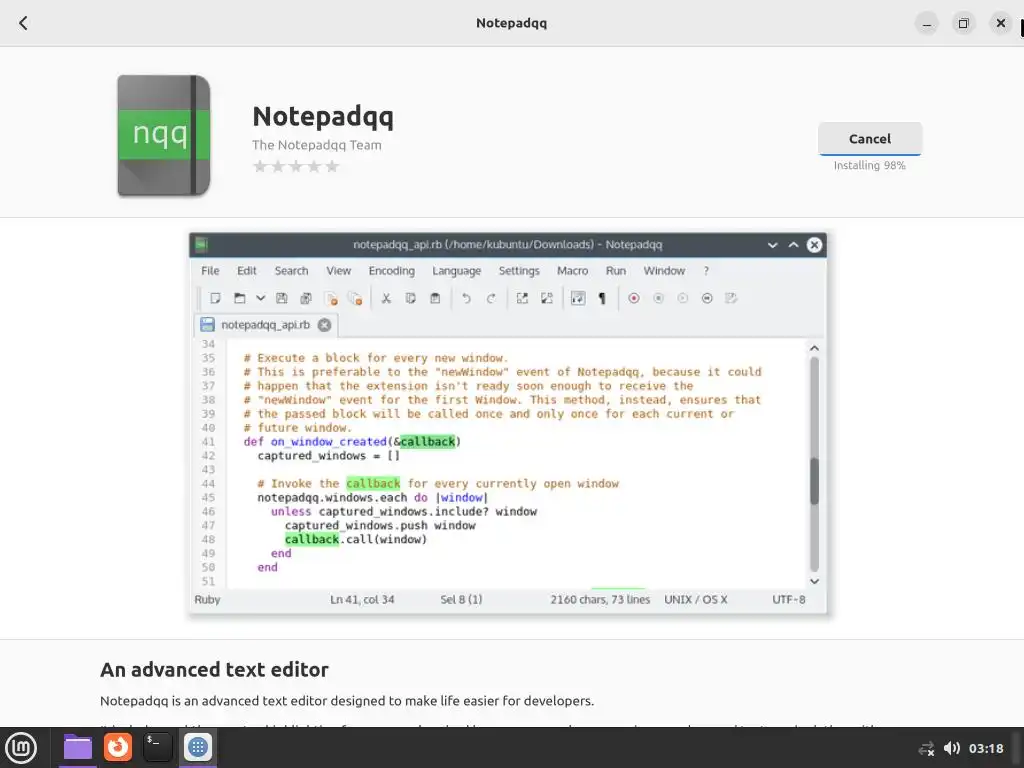Viewport: 1024px width, 768px height.
Task: Open the volume control tray icon
Action: 952,748
